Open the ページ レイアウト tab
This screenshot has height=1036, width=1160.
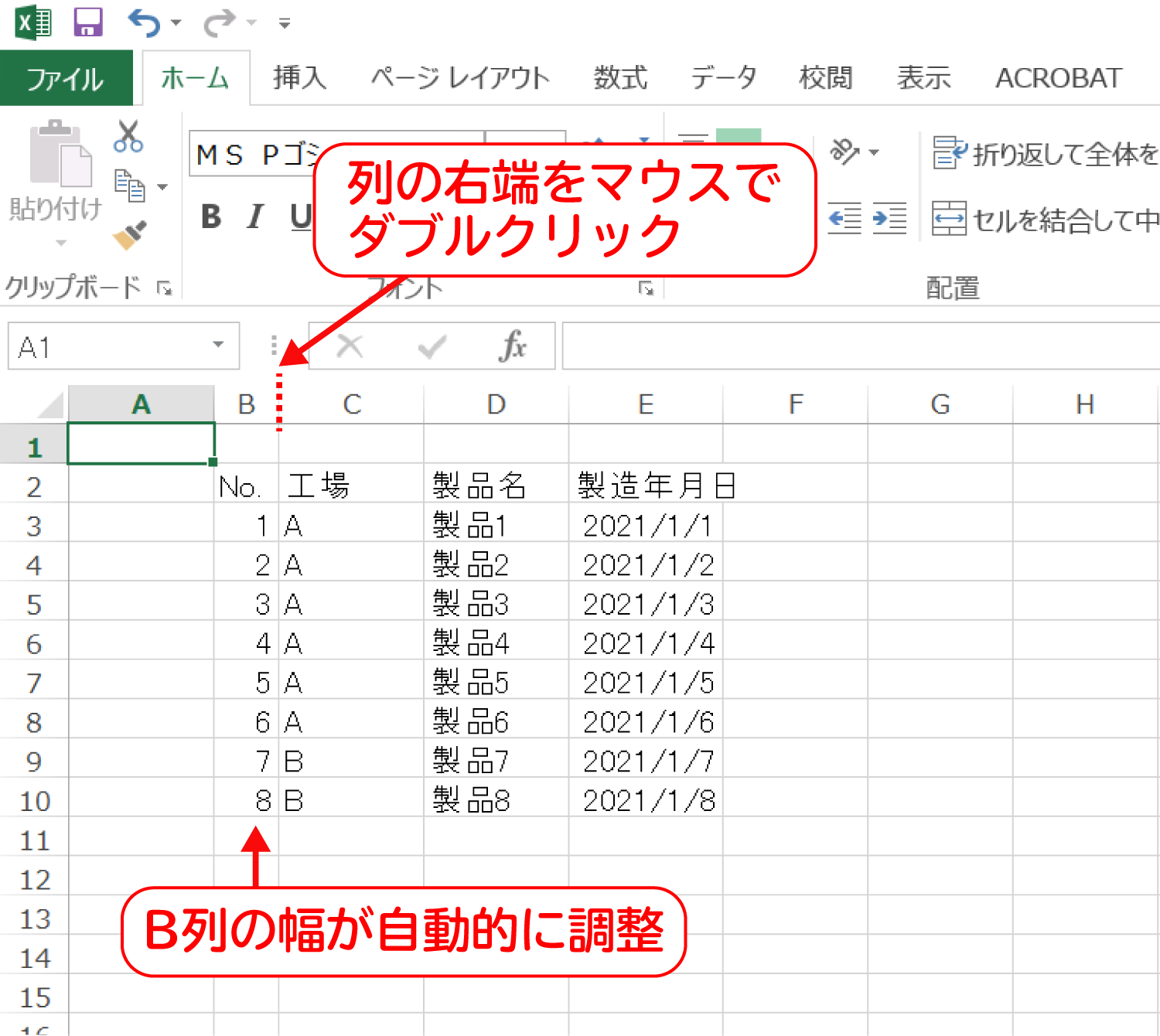pos(459,77)
